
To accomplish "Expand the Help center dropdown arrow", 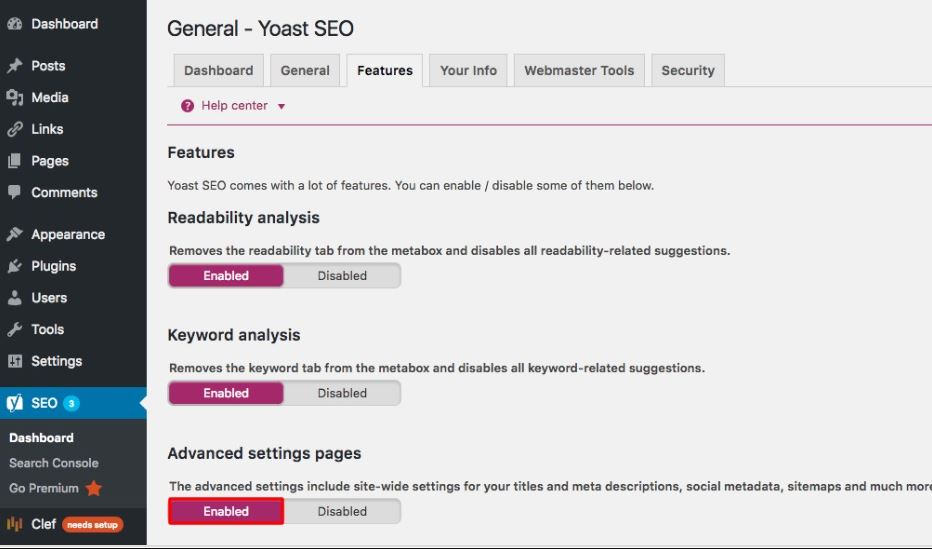I will (282, 106).
